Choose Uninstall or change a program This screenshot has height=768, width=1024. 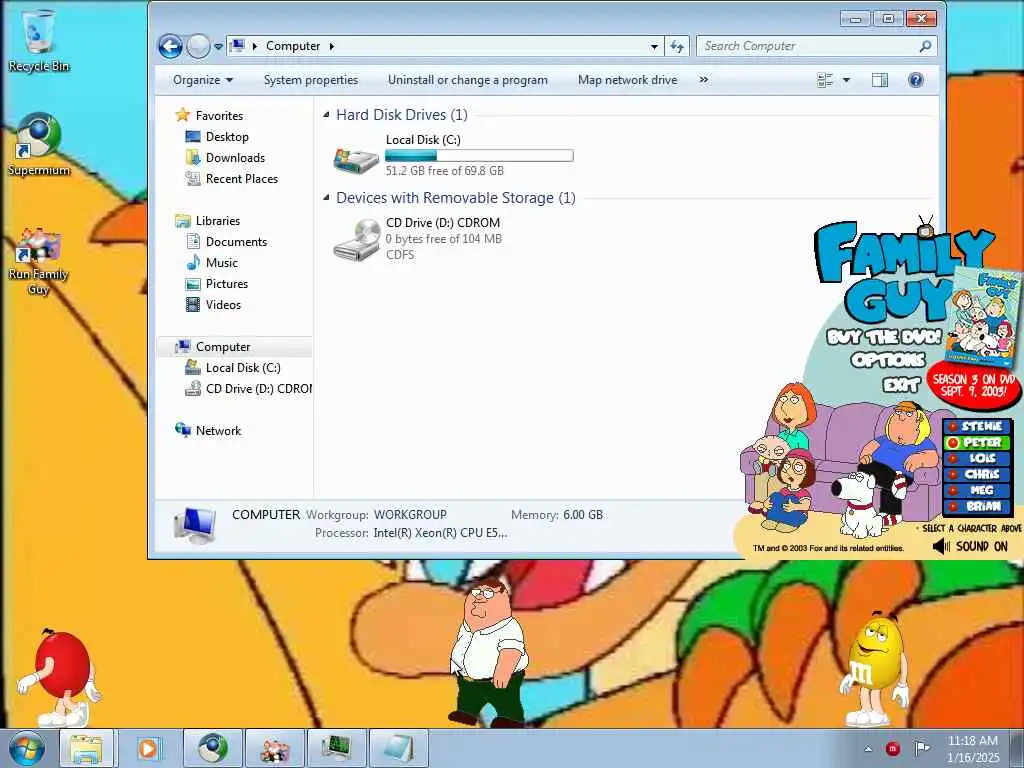coord(468,80)
